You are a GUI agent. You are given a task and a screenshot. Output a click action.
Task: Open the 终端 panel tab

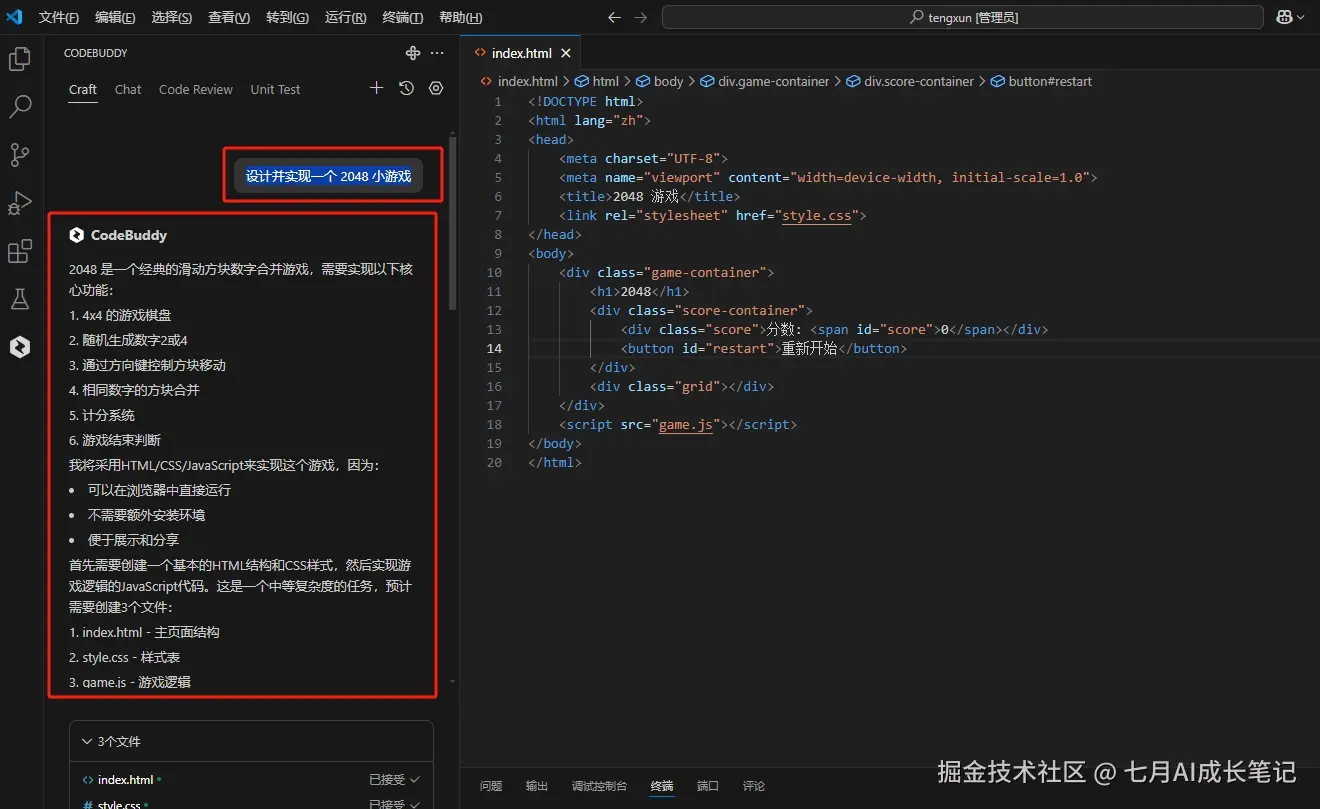tap(662, 786)
